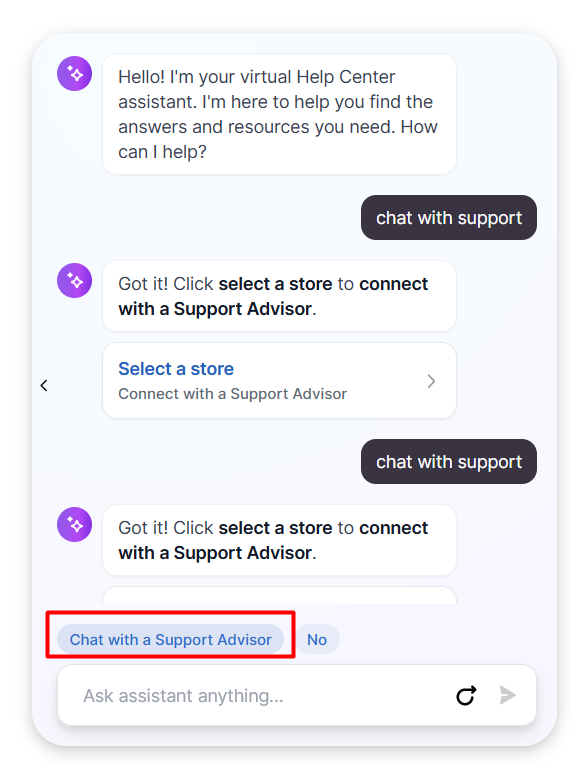Viewport: 570px width, 764px height.
Task: Click the first 'Got it! Click select a store' message
Action: 279,296
